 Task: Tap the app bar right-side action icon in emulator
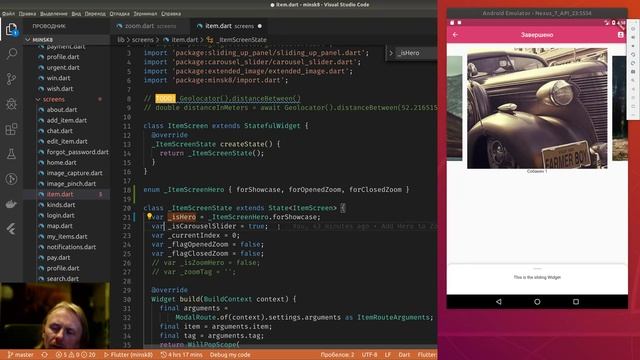pyautogui.click(x=620, y=35)
